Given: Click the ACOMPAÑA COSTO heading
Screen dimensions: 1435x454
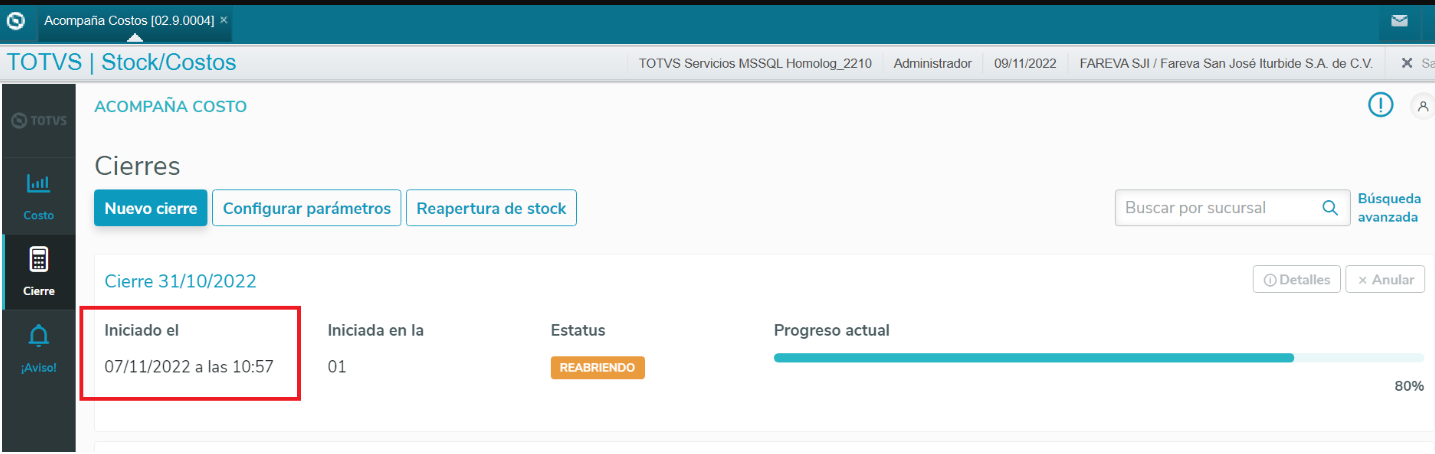Looking at the screenshot, I should tap(170, 107).
